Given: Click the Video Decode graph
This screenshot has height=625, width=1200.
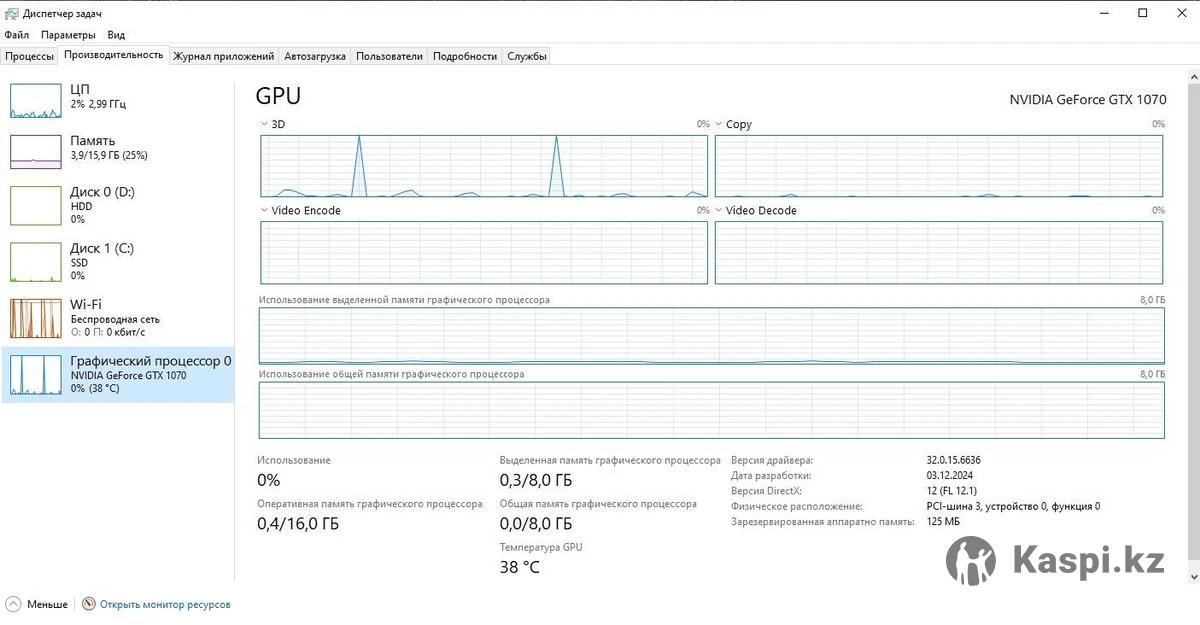Looking at the screenshot, I should click(x=939, y=252).
